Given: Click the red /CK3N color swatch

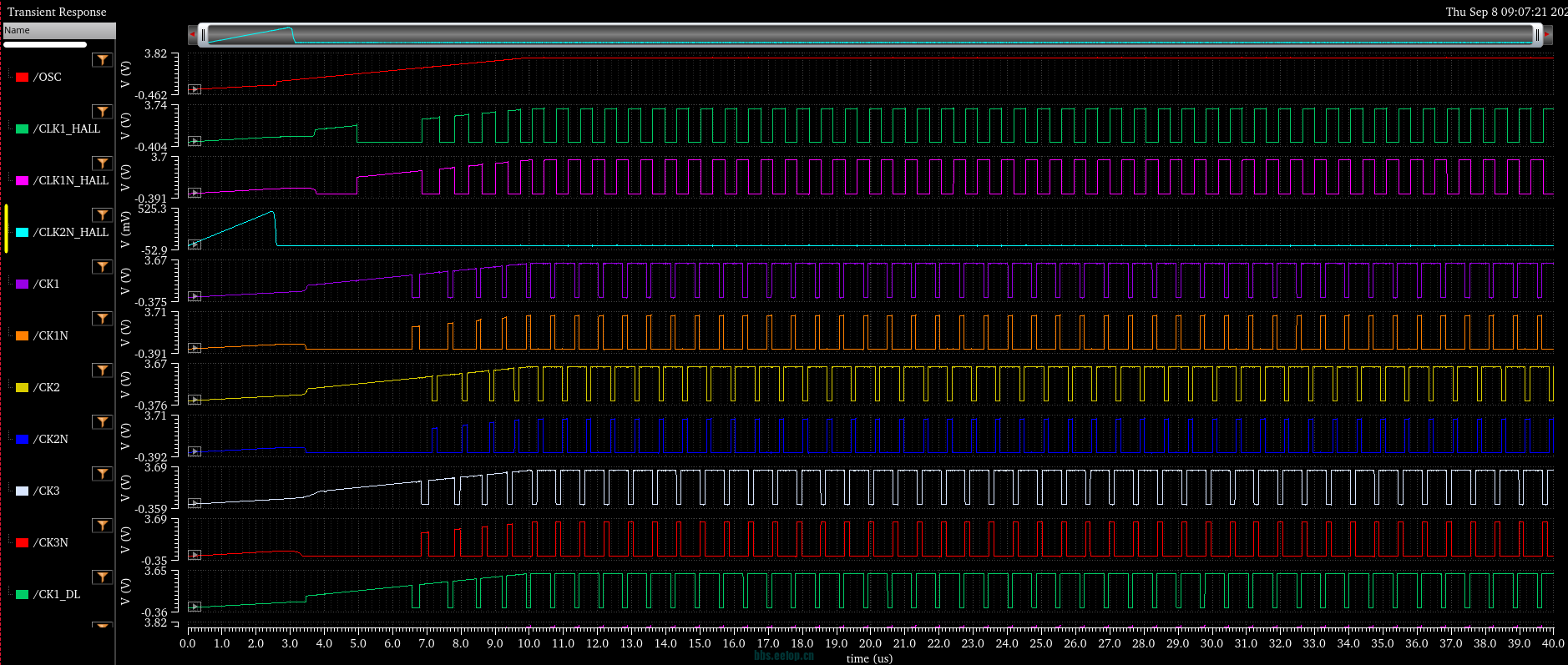Looking at the screenshot, I should click(23, 542).
